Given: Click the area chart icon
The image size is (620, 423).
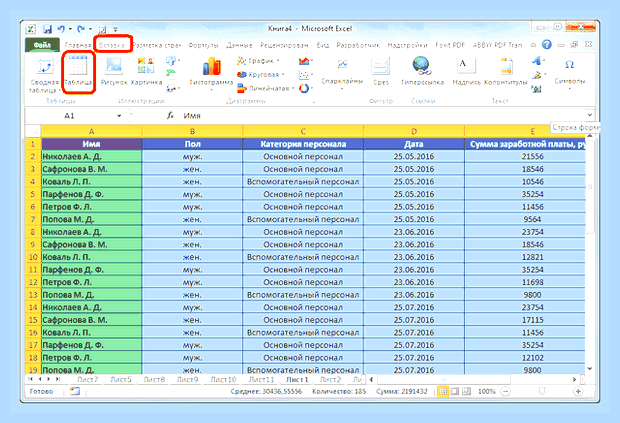Looking at the screenshot, I should point(304,61).
